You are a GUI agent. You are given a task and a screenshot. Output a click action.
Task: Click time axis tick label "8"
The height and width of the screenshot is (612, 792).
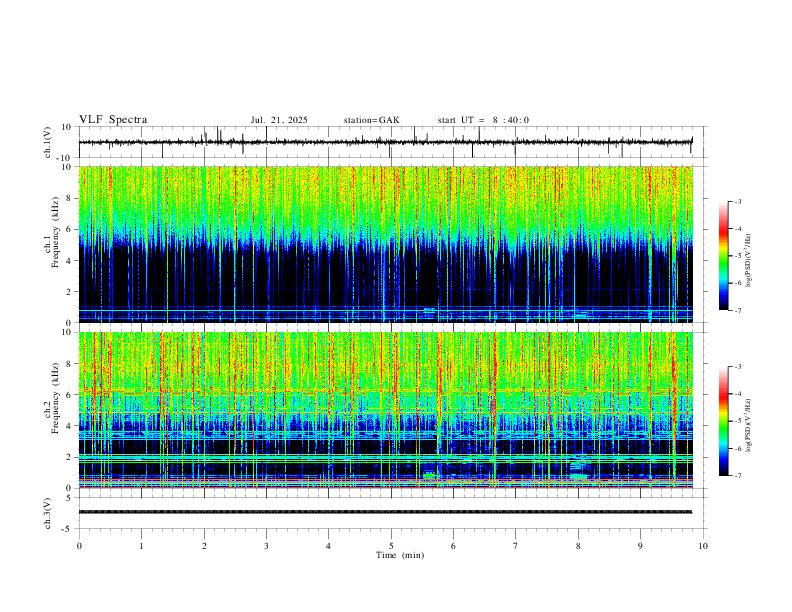(578, 546)
